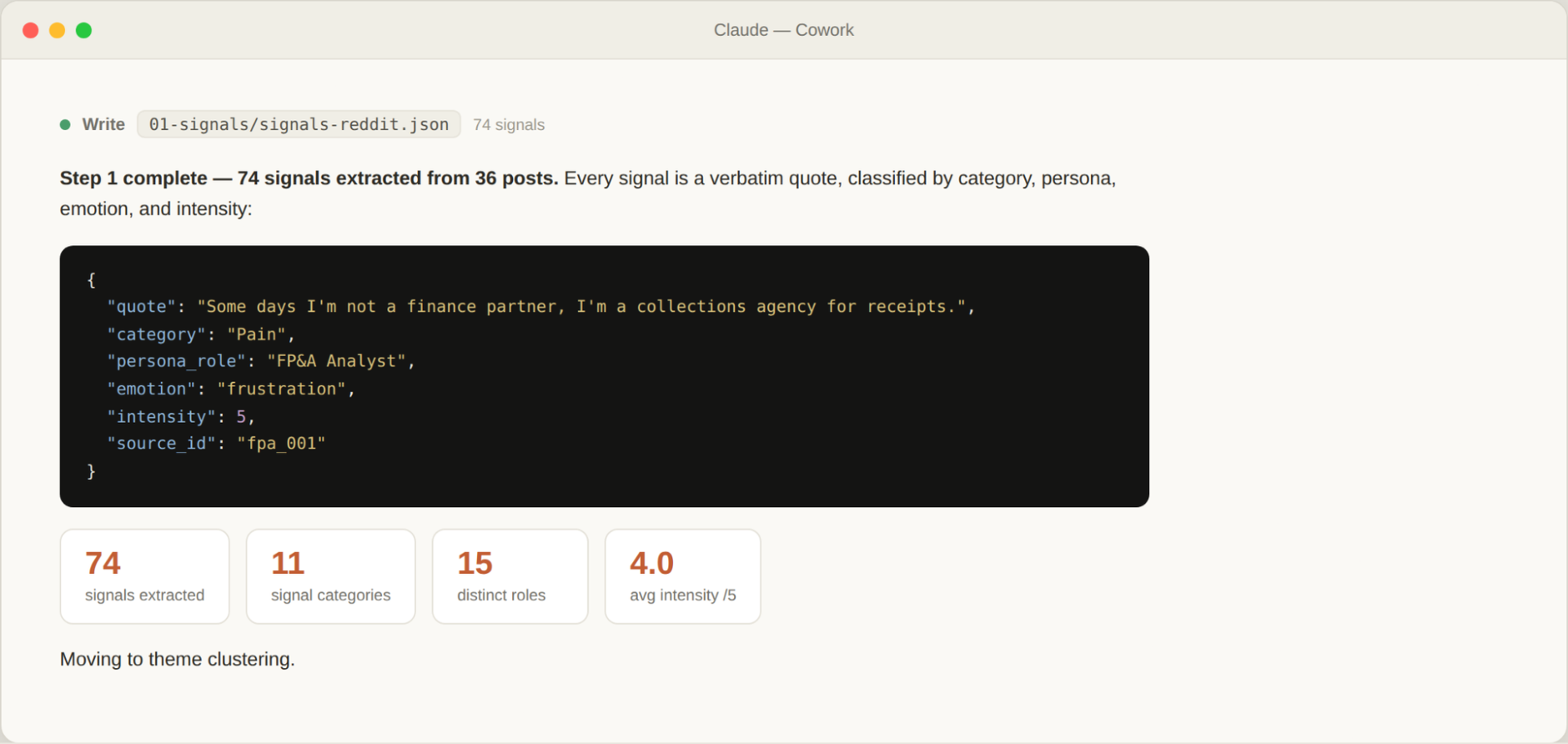This screenshot has width=1568, height=744.
Task: Click the green Write status dot
Action: (65, 125)
